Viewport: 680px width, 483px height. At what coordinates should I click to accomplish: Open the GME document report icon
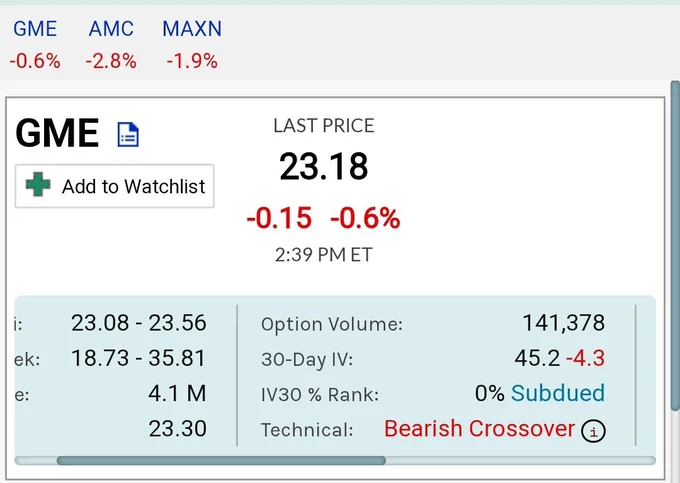[128, 134]
